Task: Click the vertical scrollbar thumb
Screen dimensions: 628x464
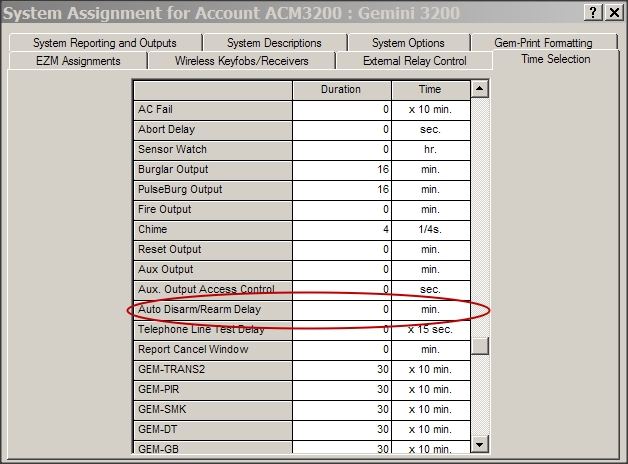Action: point(480,346)
